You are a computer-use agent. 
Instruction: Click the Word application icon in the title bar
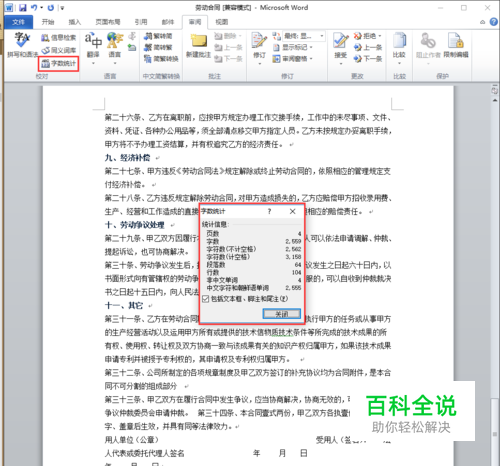coord(9,7)
